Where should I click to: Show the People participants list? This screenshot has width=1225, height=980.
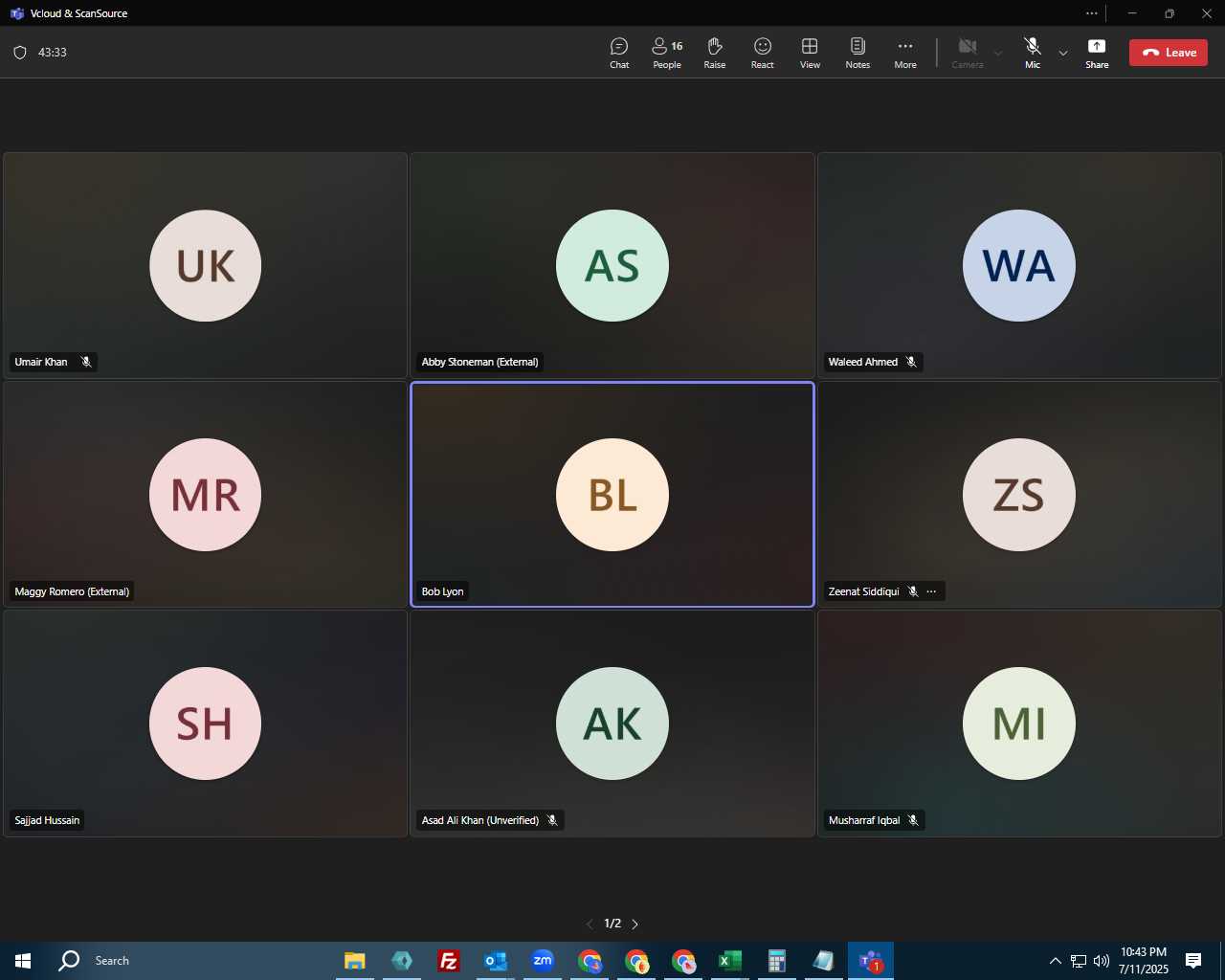(667, 53)
